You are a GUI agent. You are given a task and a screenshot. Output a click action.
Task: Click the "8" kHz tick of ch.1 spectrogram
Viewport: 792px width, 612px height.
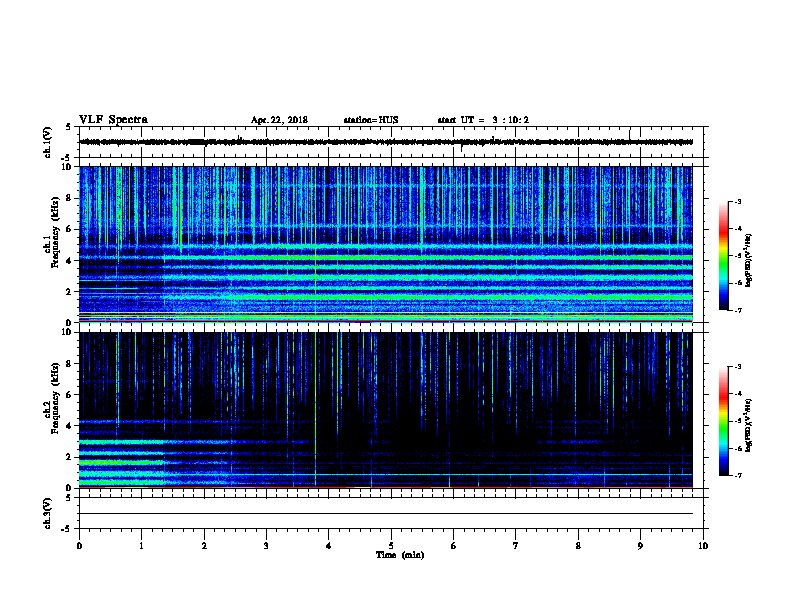point(70,198)
